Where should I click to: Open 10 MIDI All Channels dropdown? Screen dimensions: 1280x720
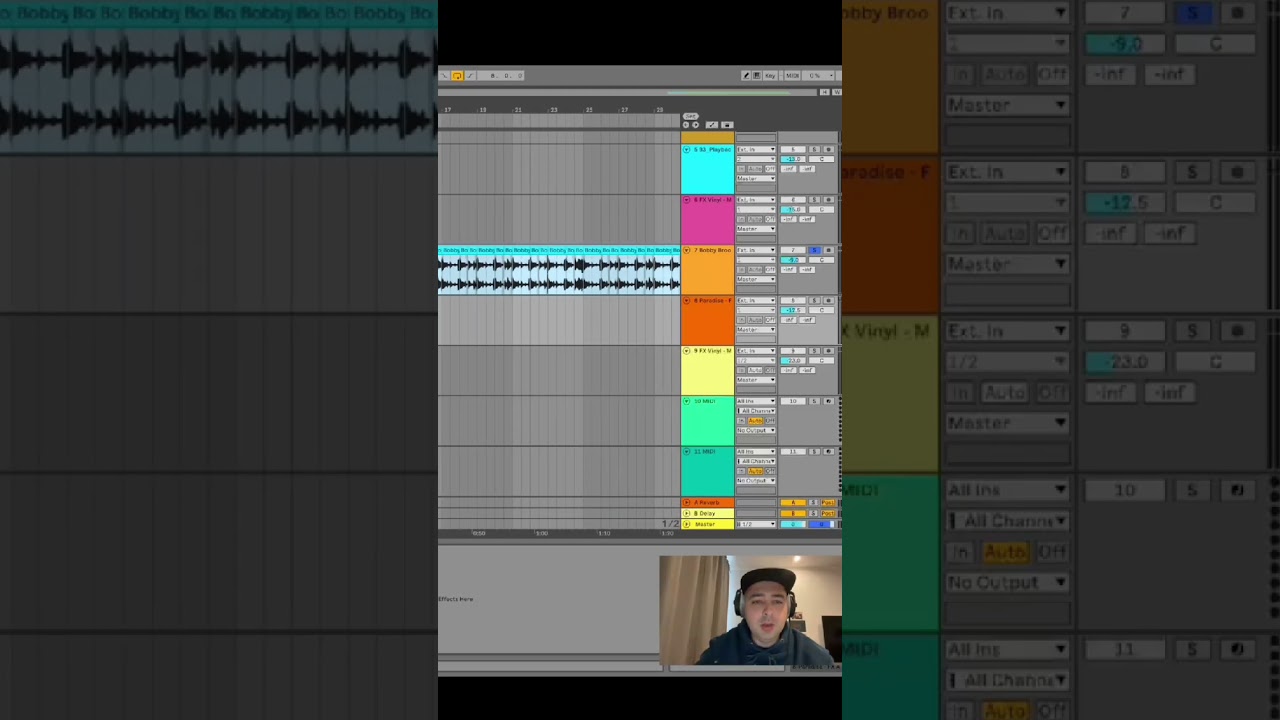[x=756, y=411]
